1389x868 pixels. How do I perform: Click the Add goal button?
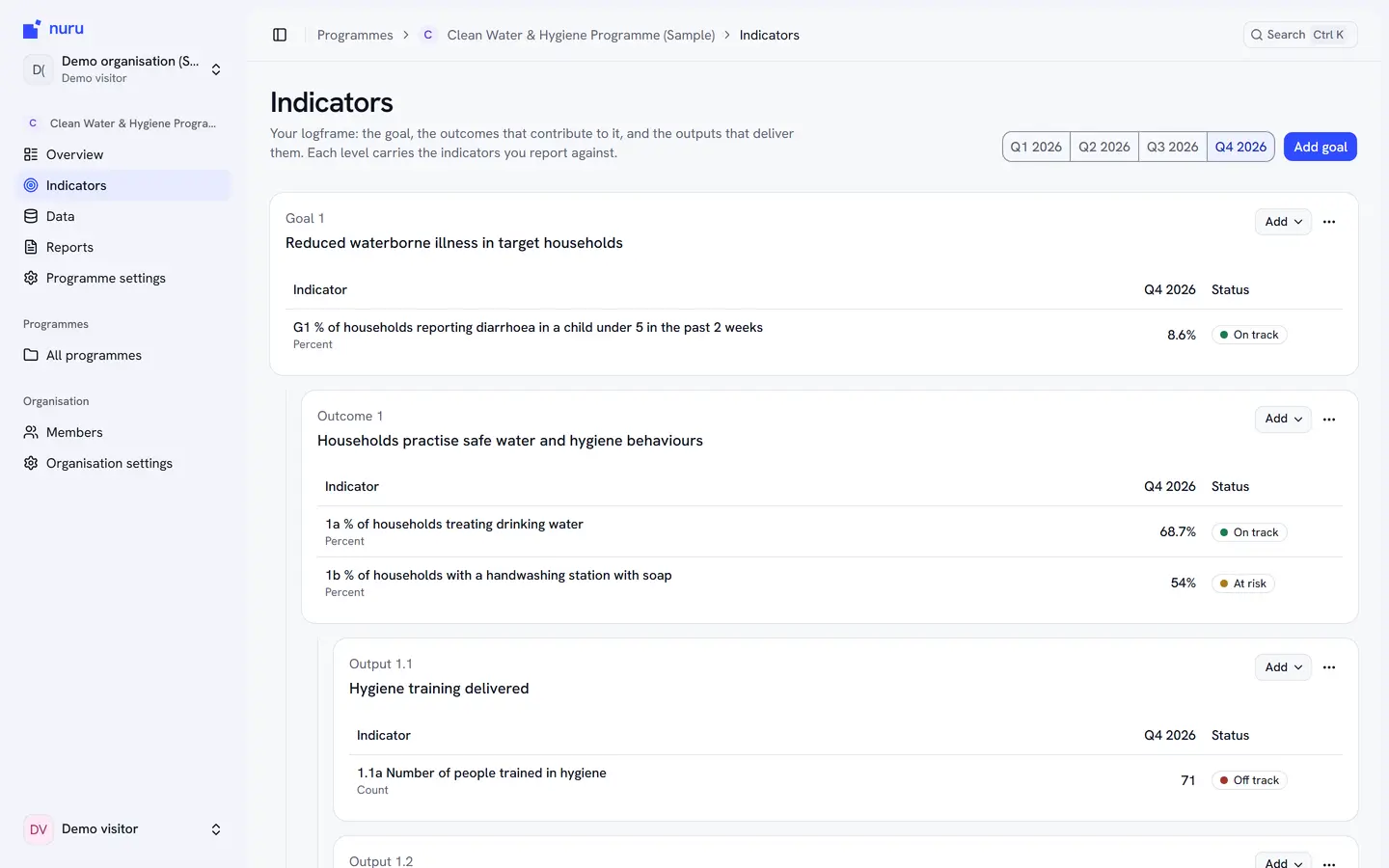(x=1321, y=147)
